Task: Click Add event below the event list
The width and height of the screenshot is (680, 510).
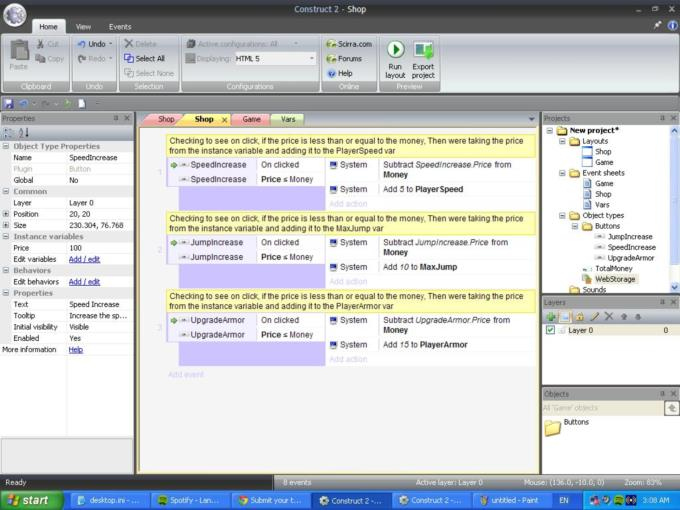Action: tap(186, 374)
